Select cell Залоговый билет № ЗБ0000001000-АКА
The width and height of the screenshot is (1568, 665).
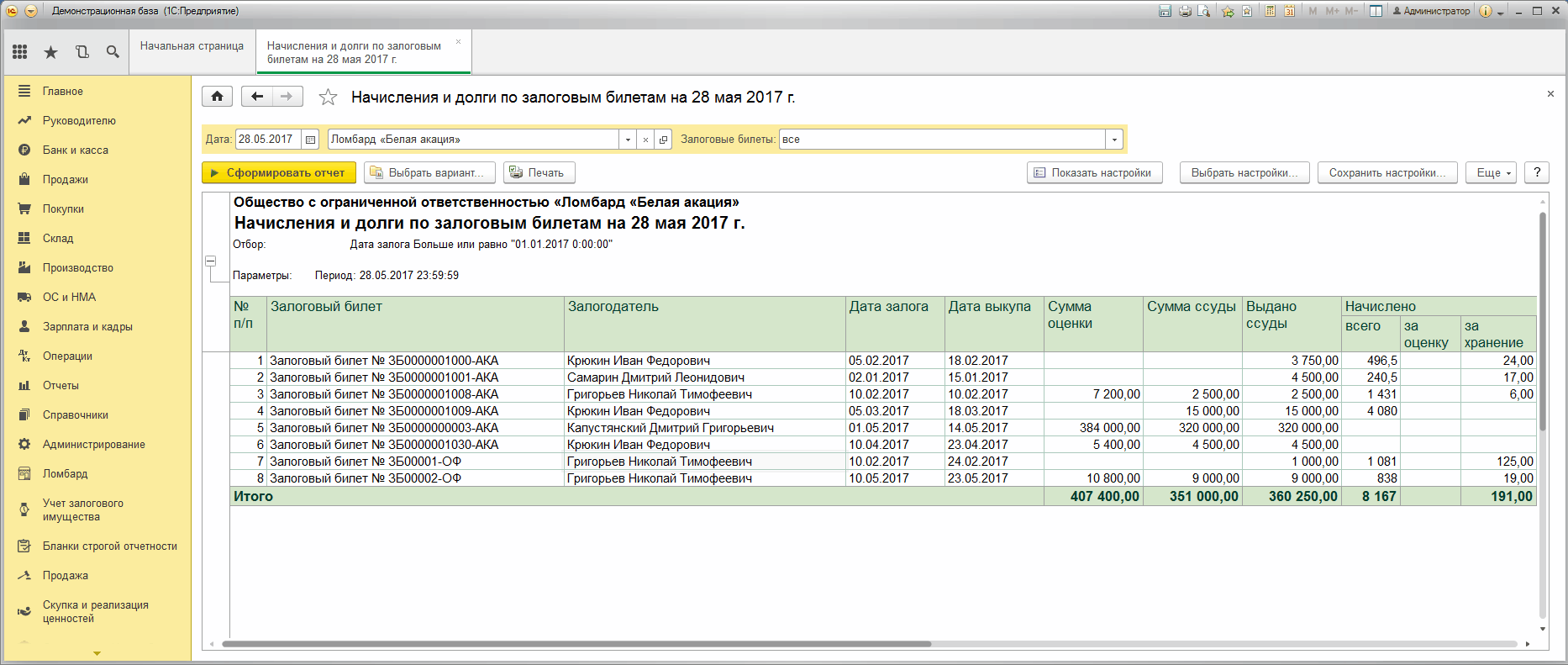(x=415, y=361)
